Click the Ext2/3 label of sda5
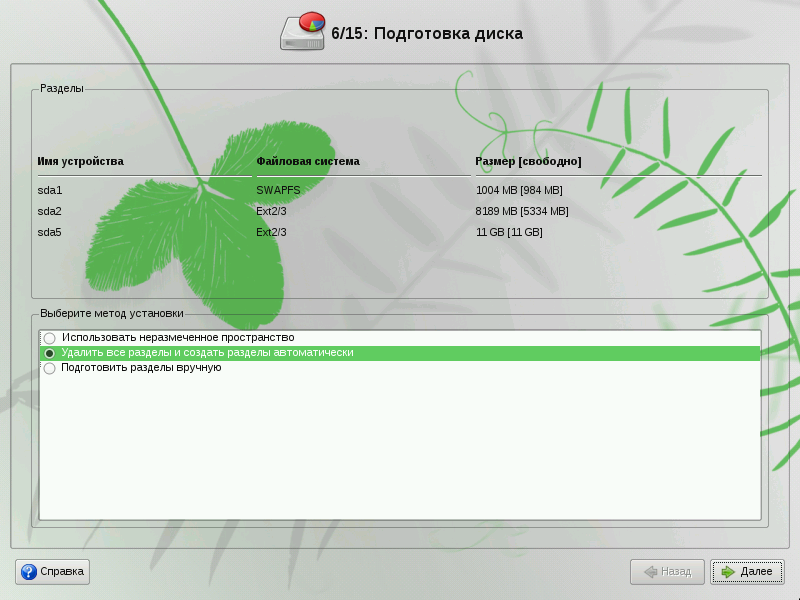This screenshot has width=800, height=600. (271, 232)
